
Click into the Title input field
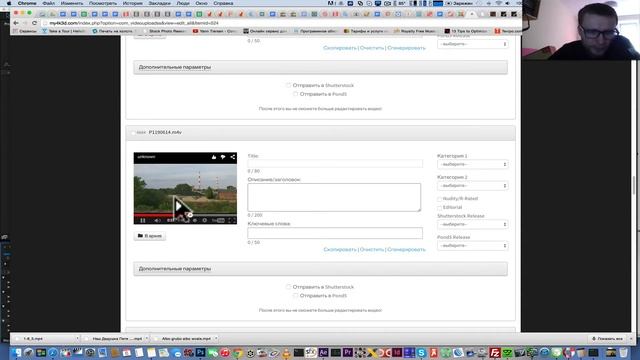pos(335,164)
